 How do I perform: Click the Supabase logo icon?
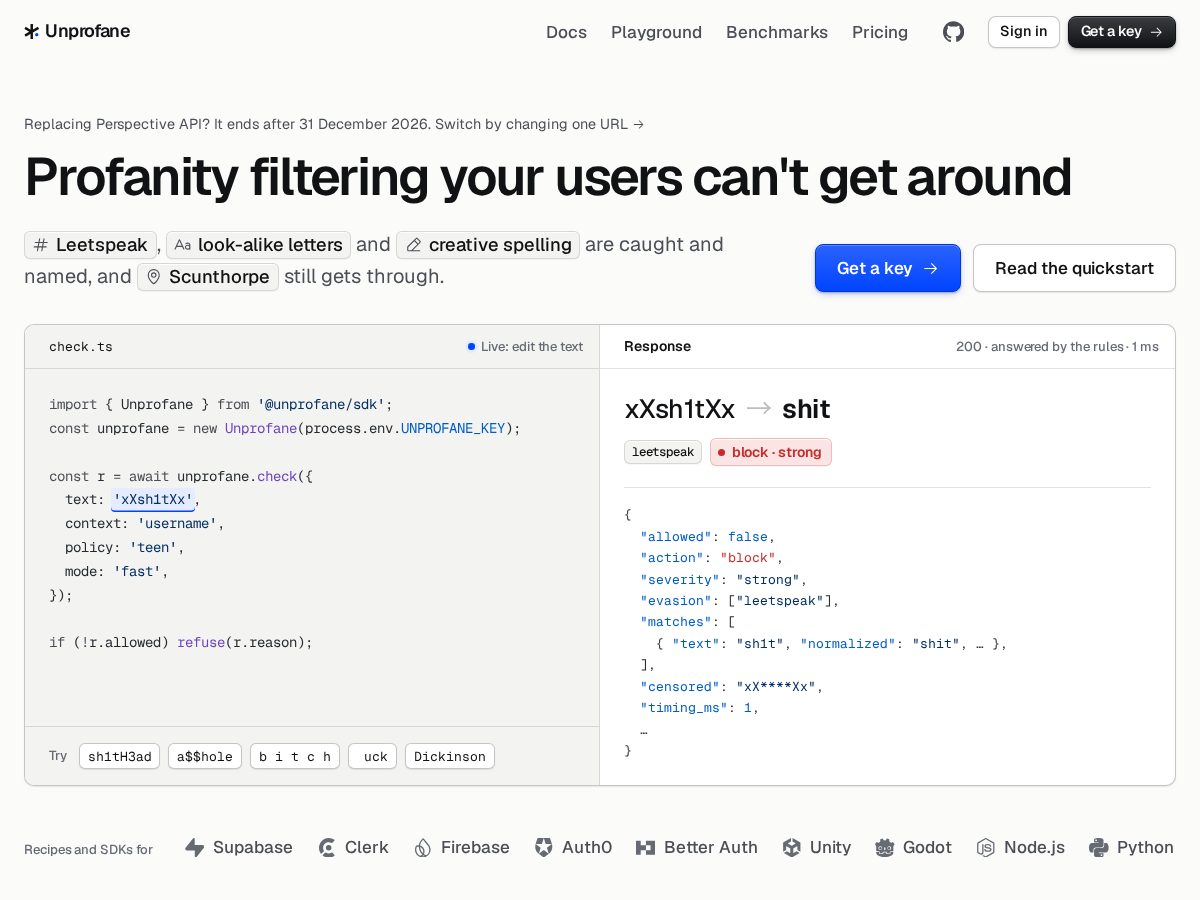coord(195,847)
